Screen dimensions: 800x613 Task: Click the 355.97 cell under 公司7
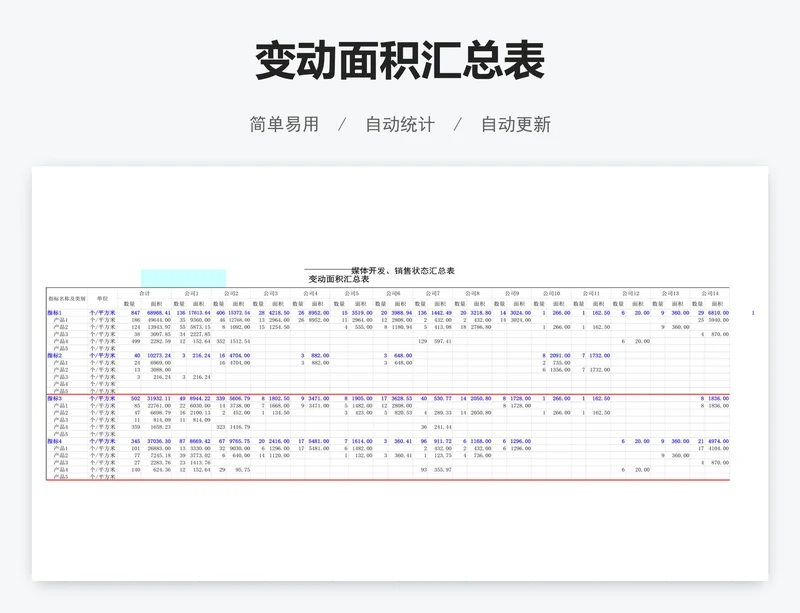443,470
